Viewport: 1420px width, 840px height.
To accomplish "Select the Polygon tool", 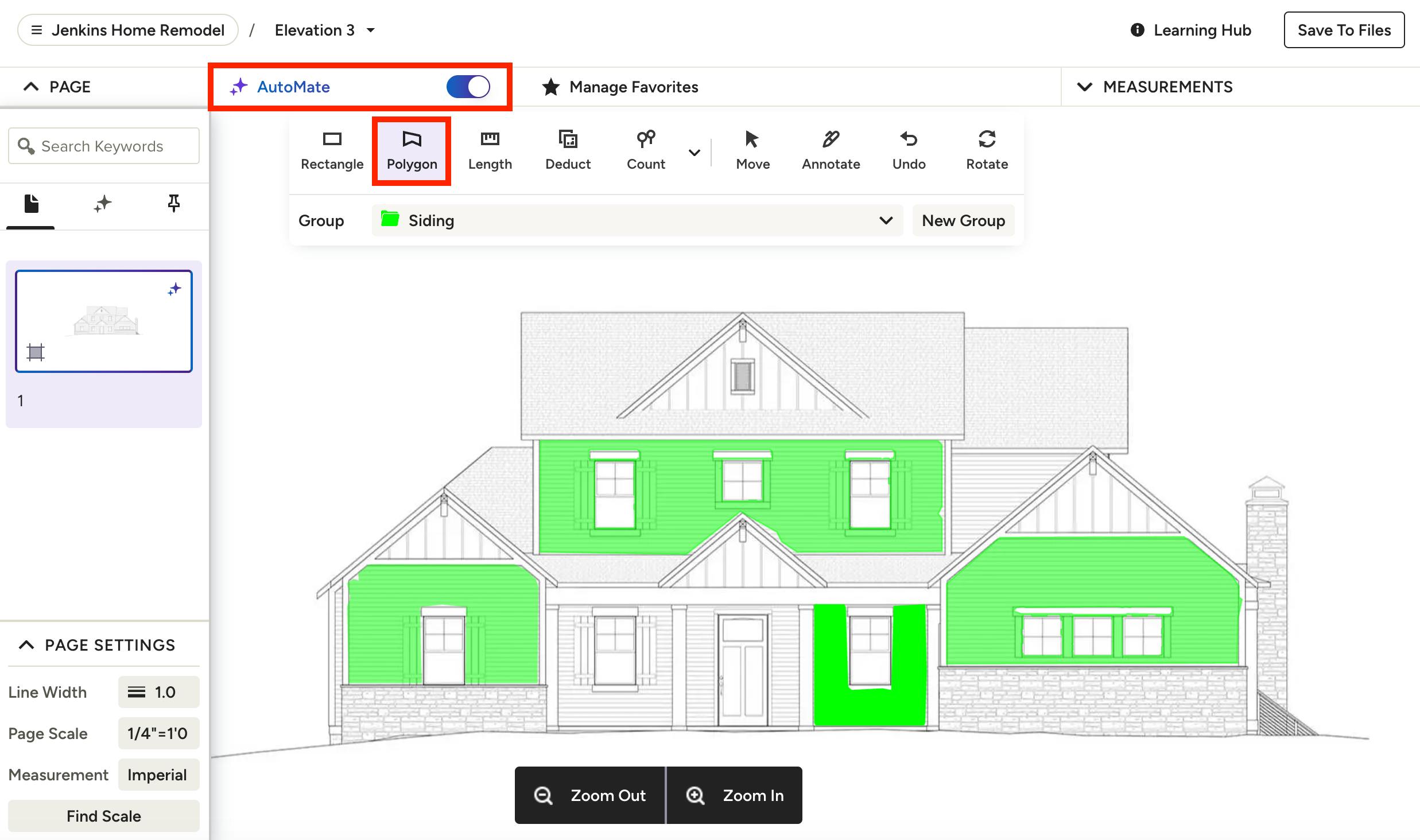I will [x=412, y=150].
